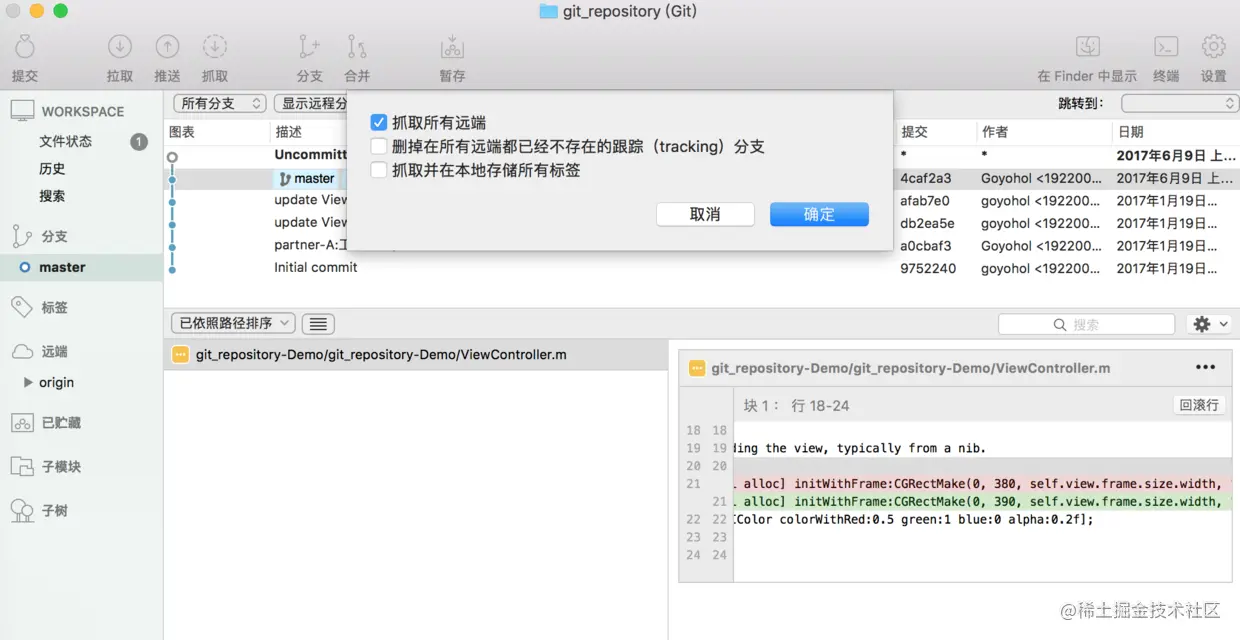Click the 推送 (Push) toolbar icon
This screenshot has width=1240, height=640.
click(x=167, y=47)
